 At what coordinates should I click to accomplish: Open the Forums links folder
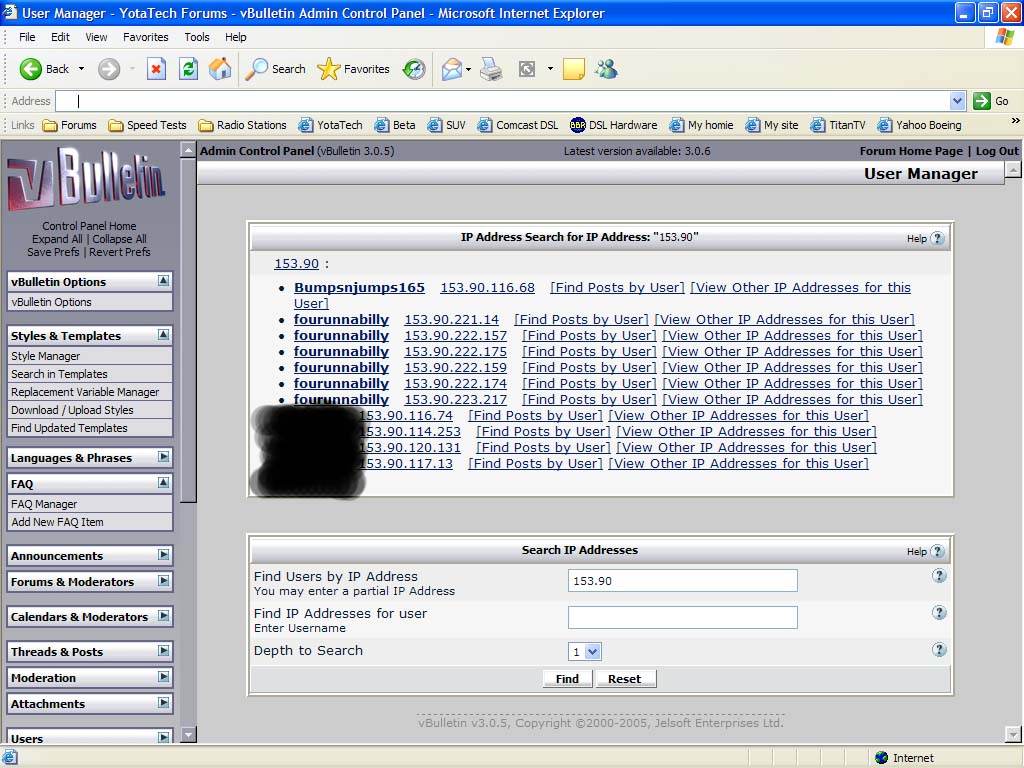point(69,125)
